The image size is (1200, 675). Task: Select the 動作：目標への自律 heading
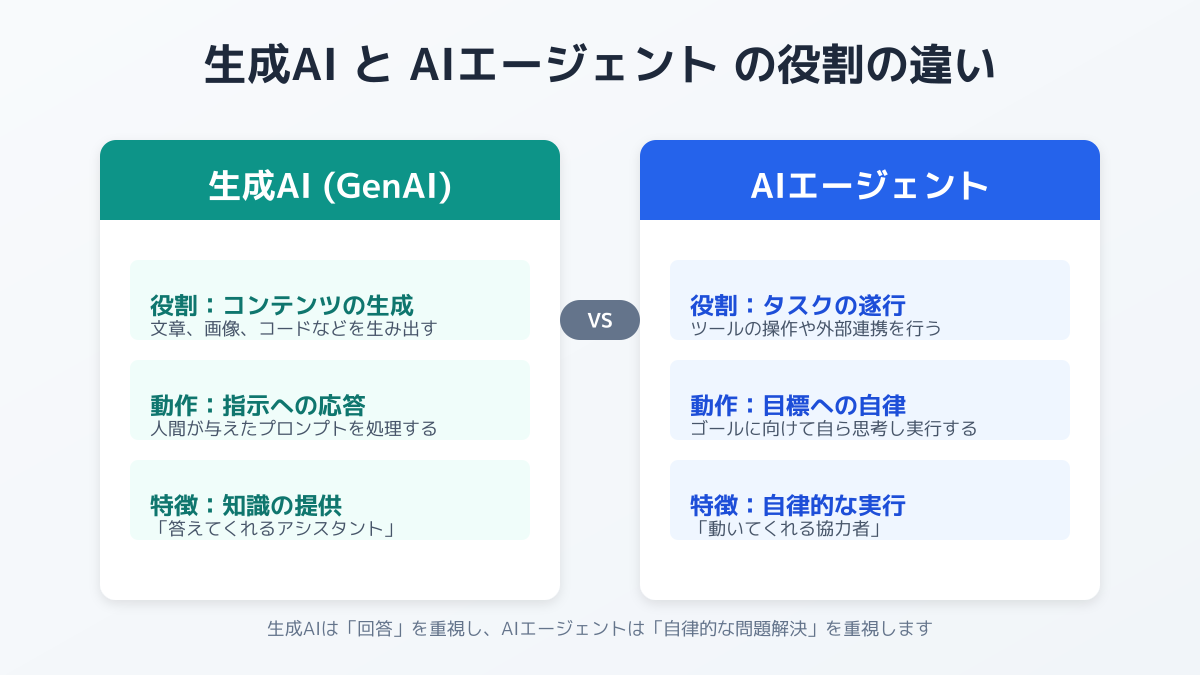(798, 405)
